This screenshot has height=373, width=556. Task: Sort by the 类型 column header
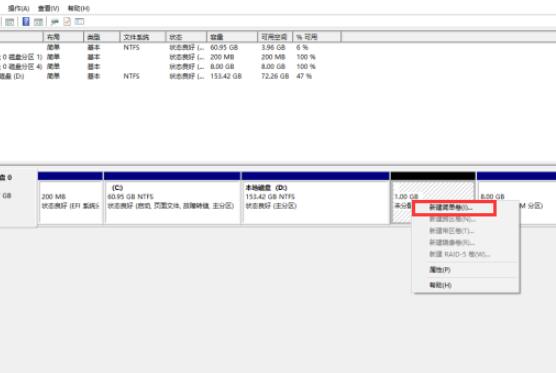[x=102, y=37]
